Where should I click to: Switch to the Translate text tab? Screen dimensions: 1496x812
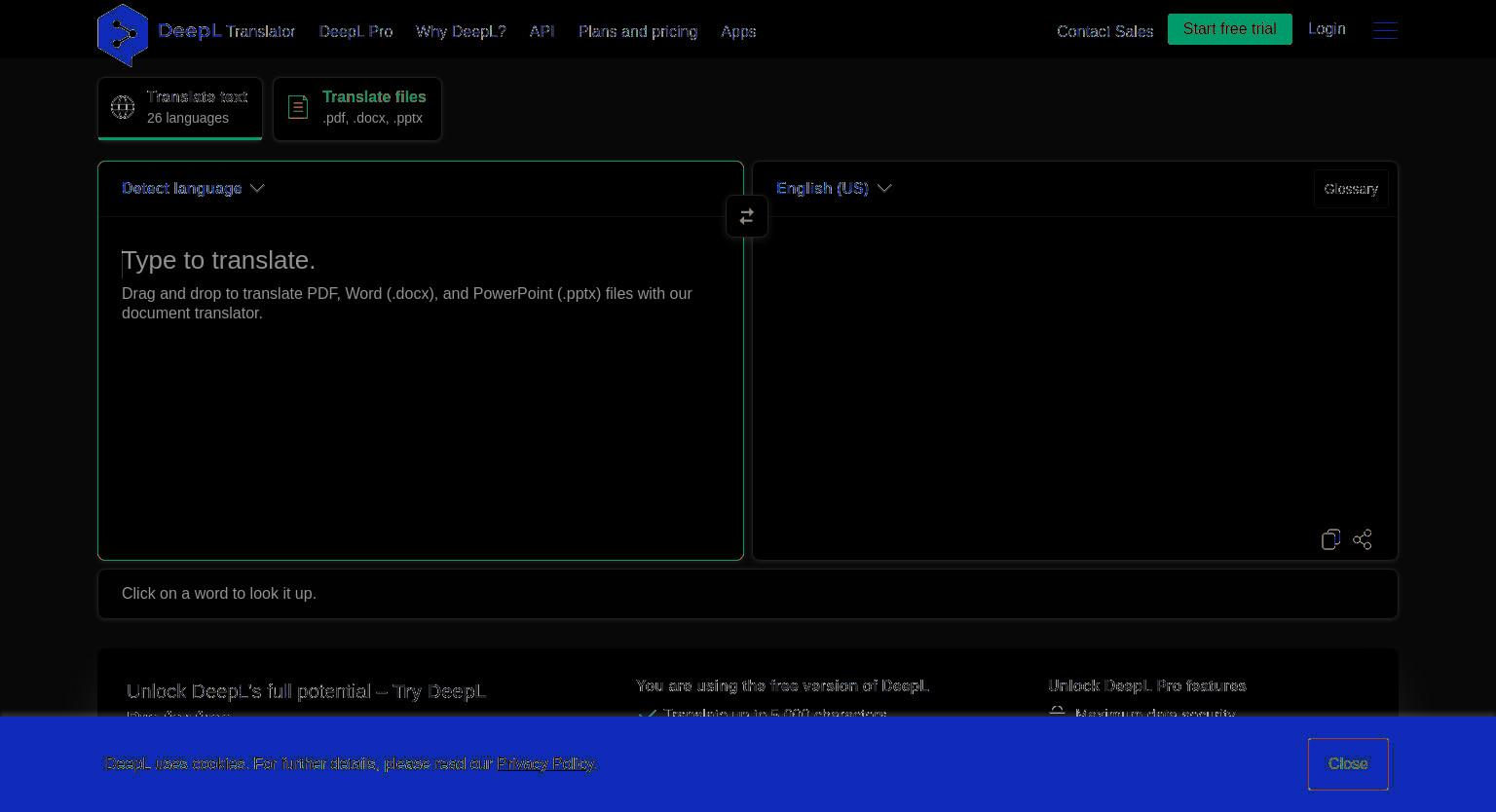(x=180, y=108)
